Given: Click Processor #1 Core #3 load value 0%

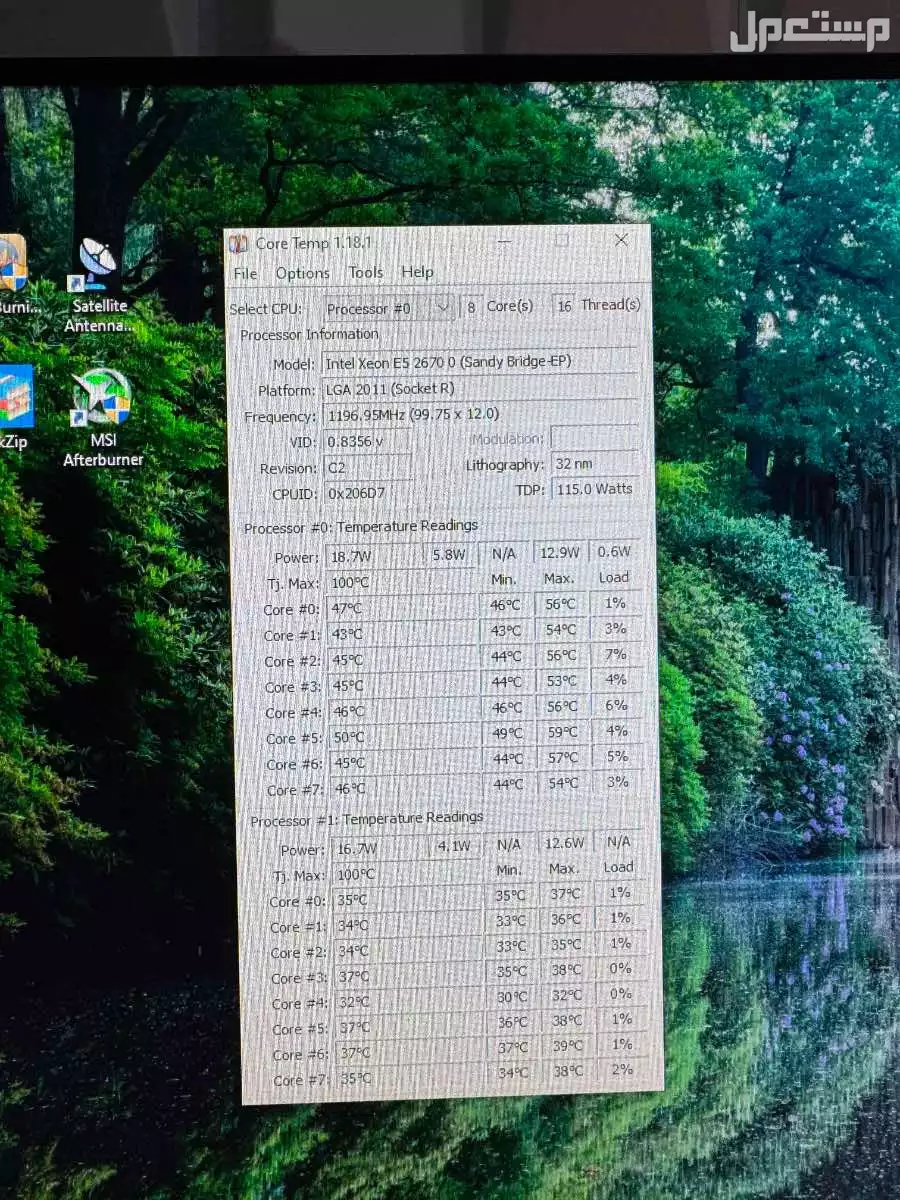Looking at the screenshot, I should tap(620, 969).
